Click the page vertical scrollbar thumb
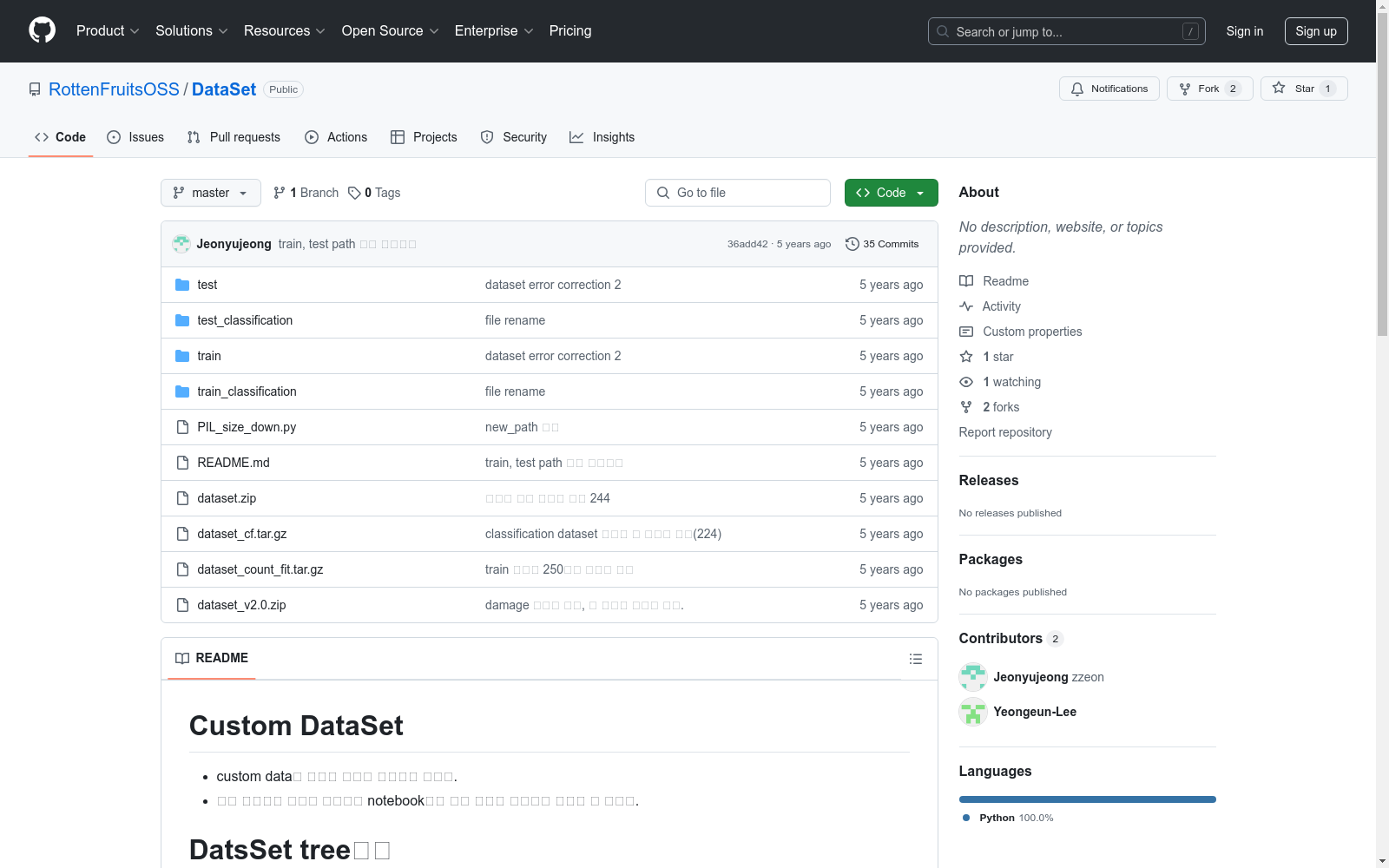 (1382, 174)
